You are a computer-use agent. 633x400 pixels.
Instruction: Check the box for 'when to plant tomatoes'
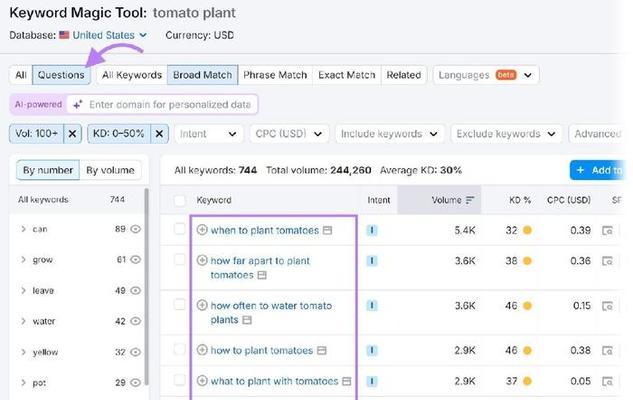click(179, 229)
